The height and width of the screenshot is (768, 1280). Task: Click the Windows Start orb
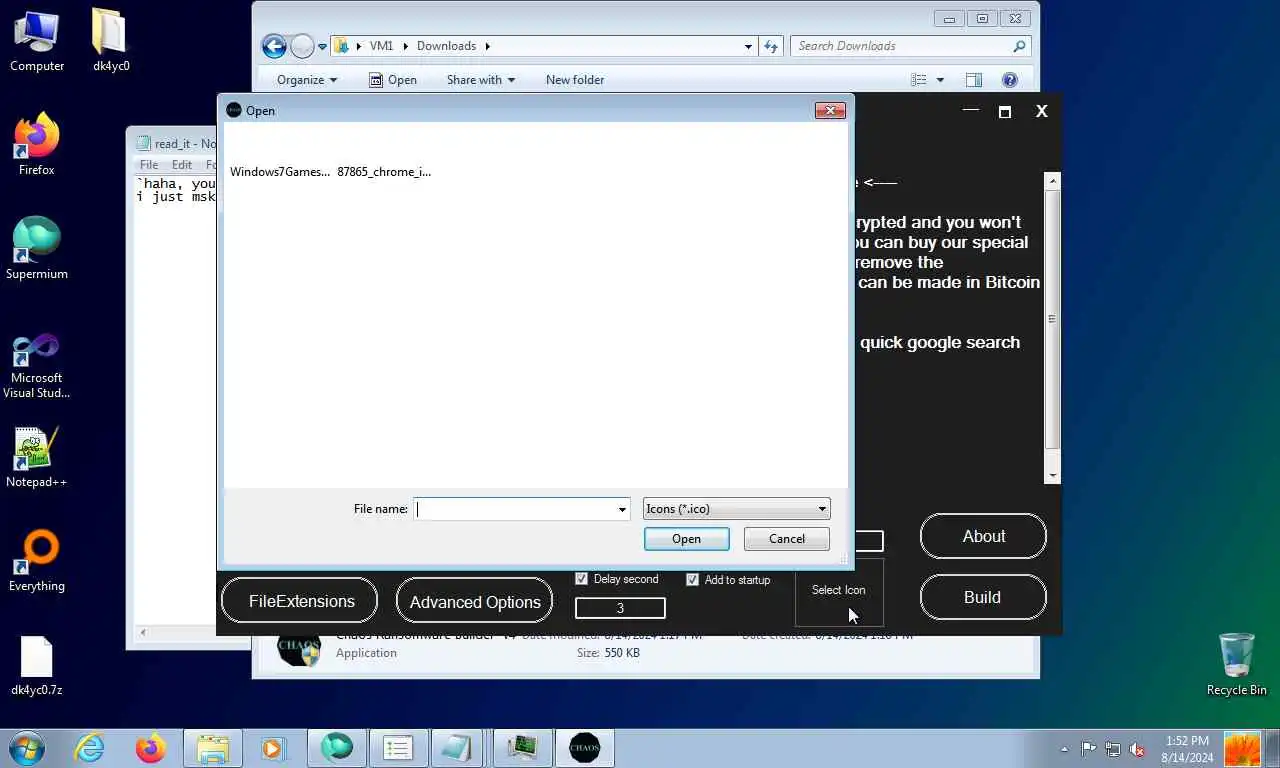coord(27,748)
